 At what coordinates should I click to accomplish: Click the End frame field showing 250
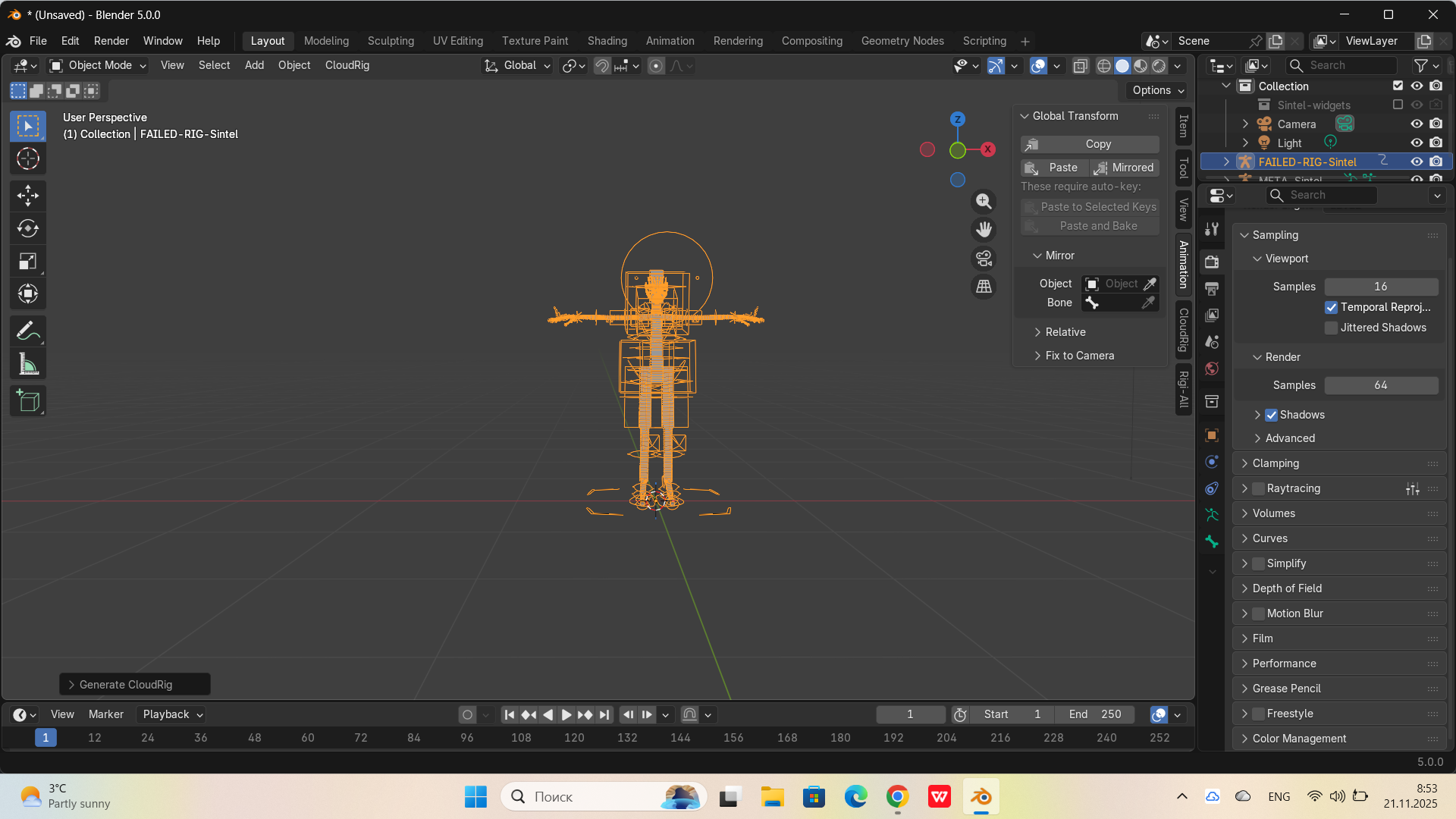(1095, 714)
